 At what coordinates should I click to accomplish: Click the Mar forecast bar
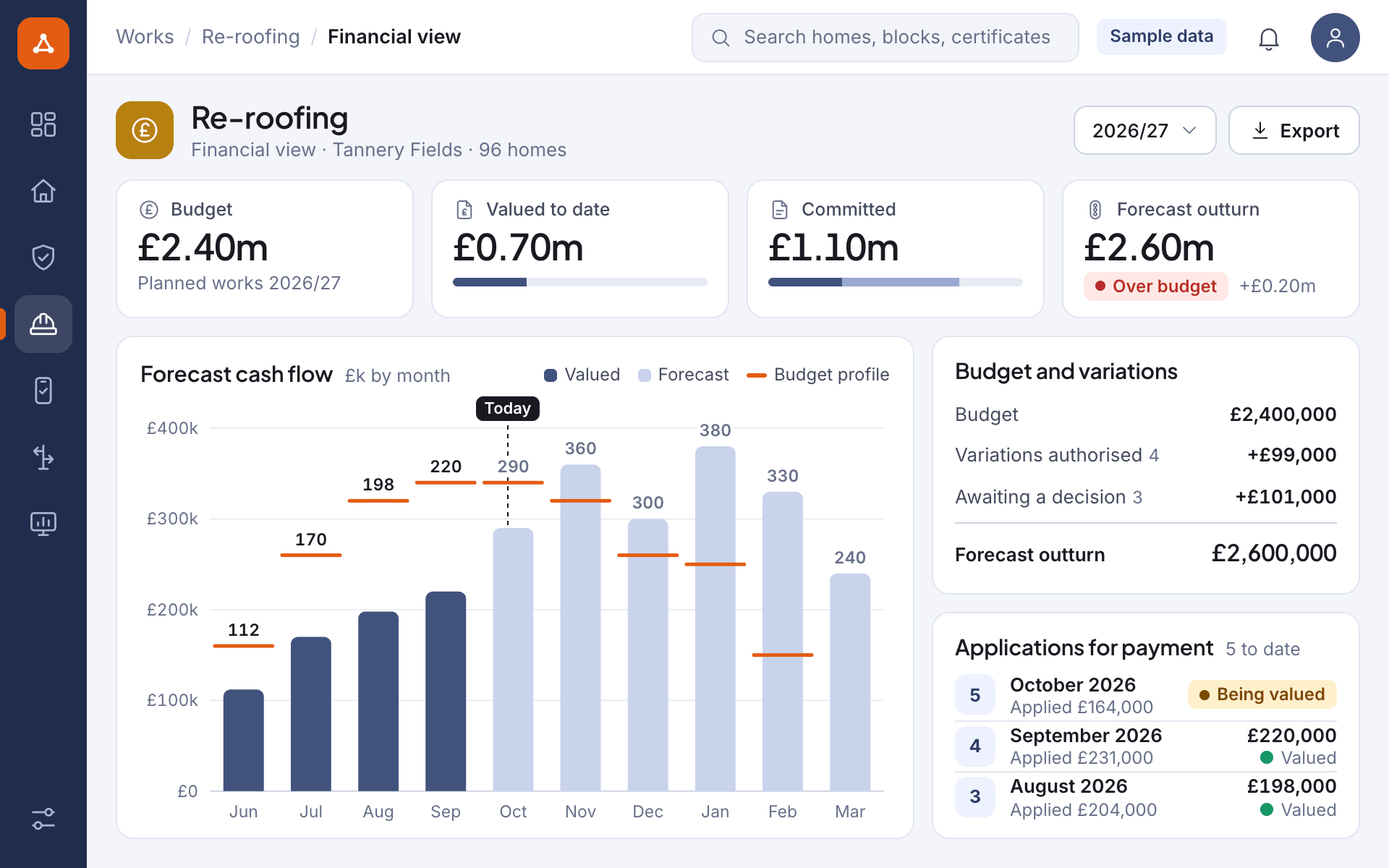click(x=850, y=682)
